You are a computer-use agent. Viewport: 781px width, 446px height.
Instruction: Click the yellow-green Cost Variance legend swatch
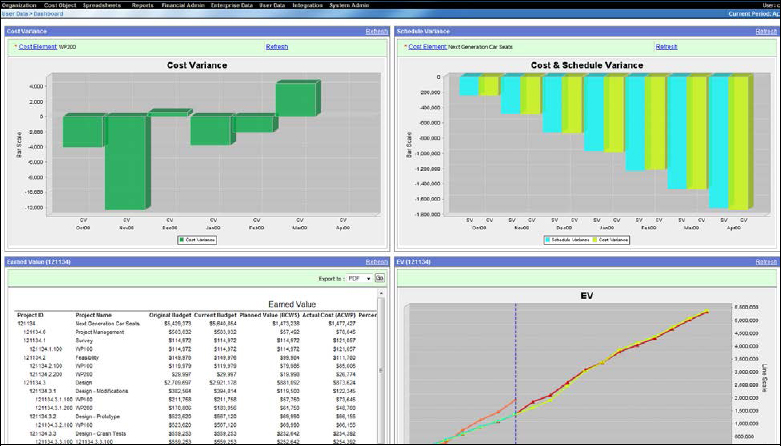[595, 240]
